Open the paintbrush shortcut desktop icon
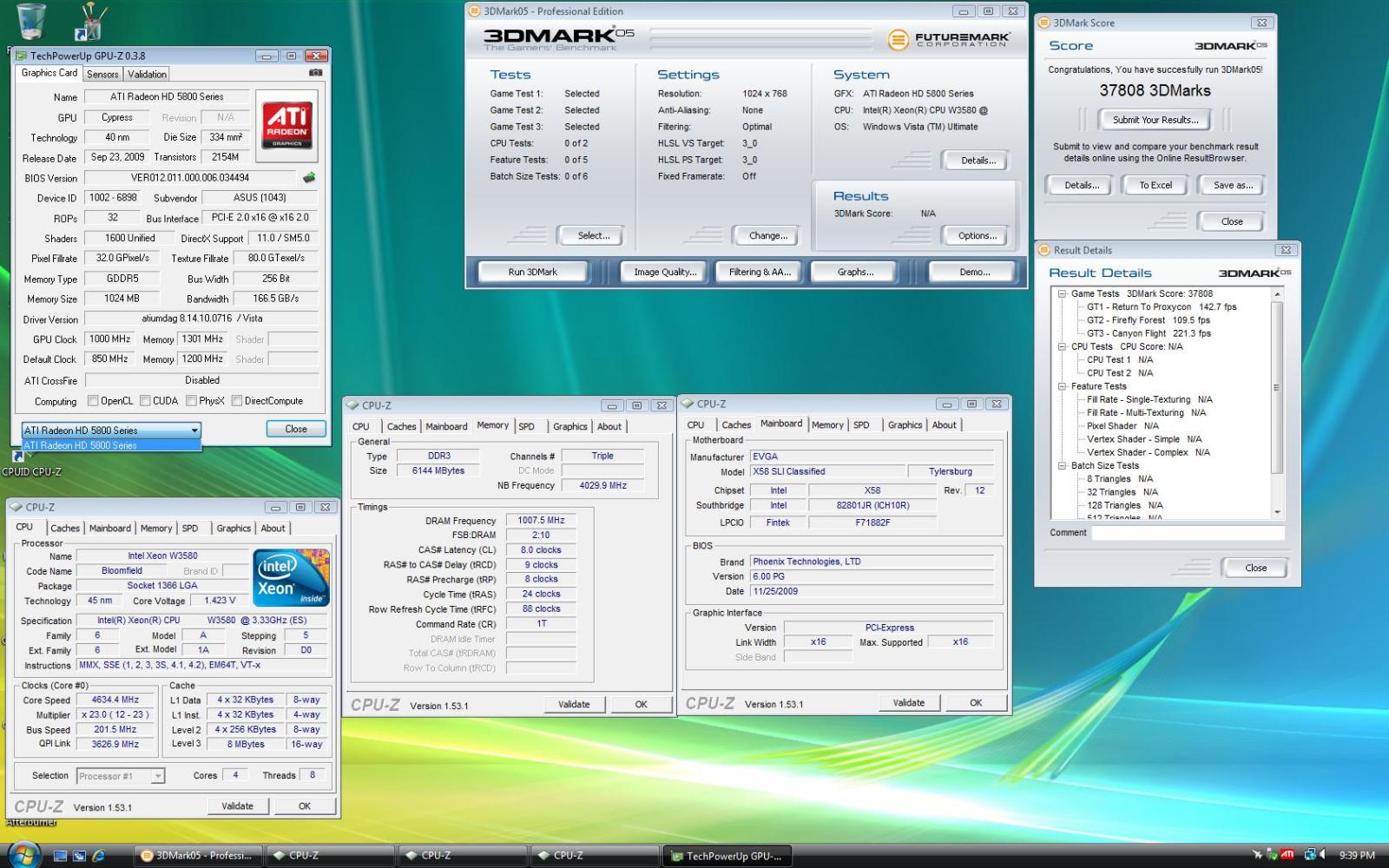Screen dimensions: 1389x868 pos(89,22)
